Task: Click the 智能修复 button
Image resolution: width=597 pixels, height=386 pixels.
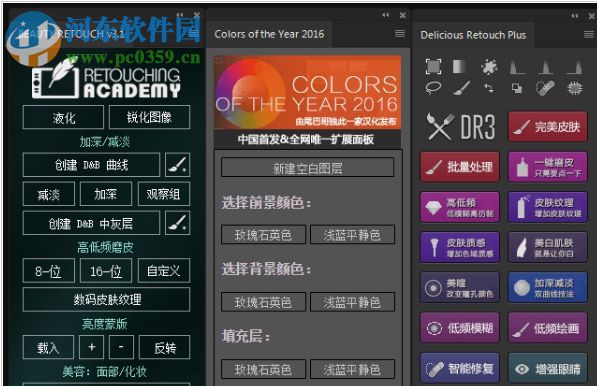Action: coord(460,368)
